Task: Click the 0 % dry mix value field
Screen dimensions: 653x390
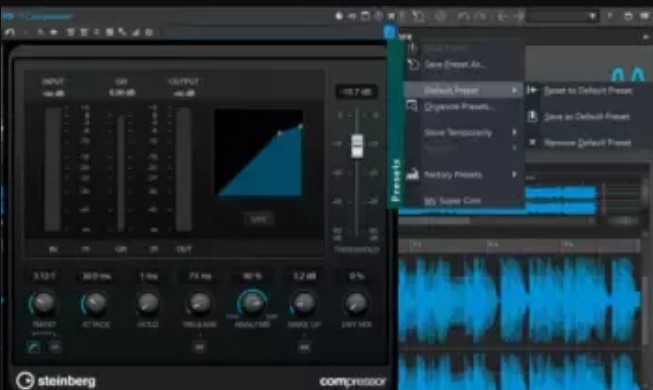Action: 356,276
